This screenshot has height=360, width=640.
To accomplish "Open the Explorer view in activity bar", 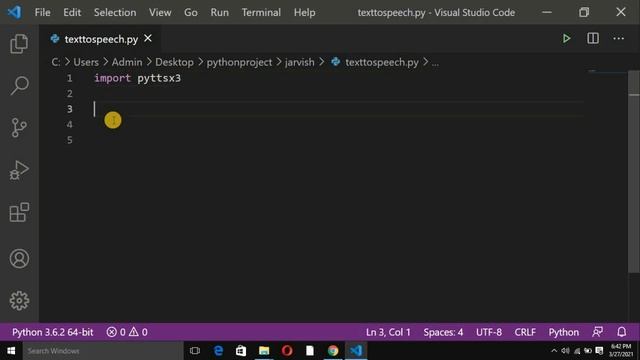I will pos(19,43).
